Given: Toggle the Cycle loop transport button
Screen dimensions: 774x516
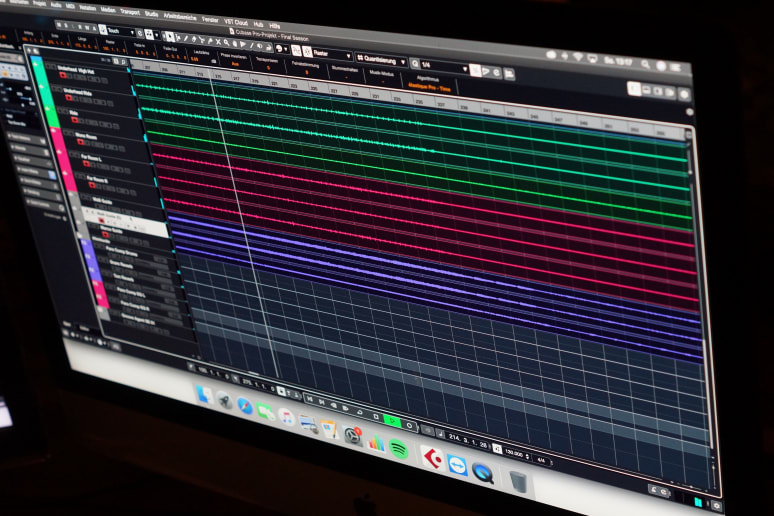Looking at the screenshot, I should point(359,413).
